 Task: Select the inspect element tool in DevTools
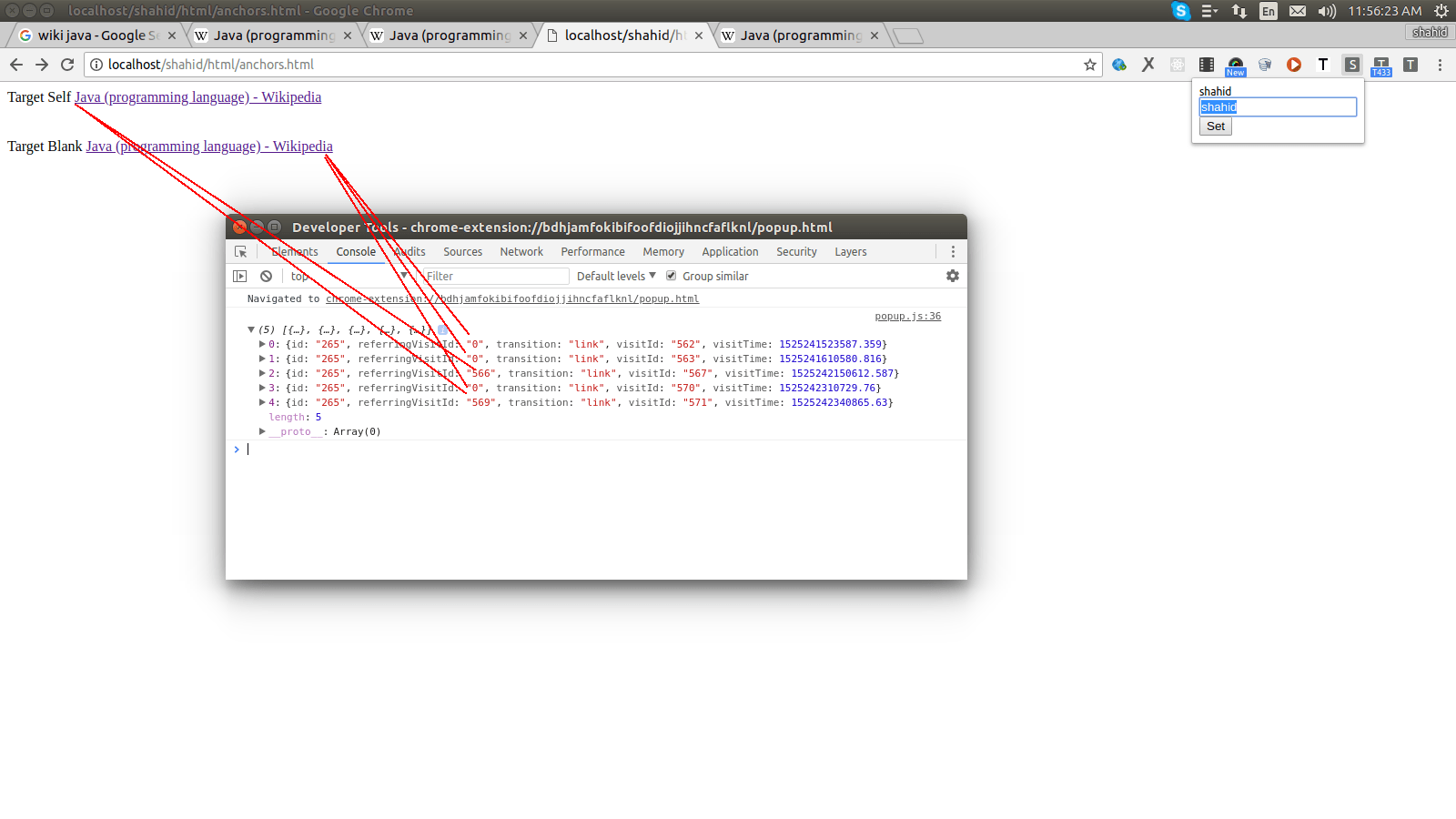(x=241, y=251)
